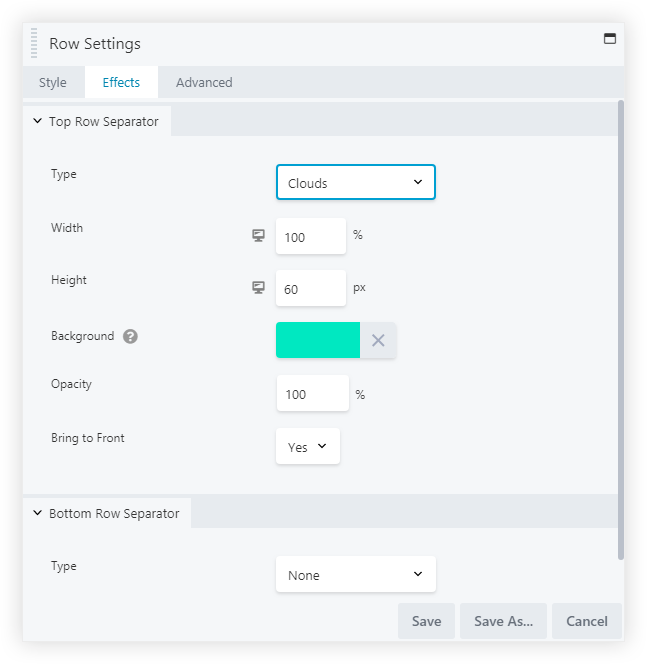
Task: Clear the Background color with X
Action: click(378, 340)
